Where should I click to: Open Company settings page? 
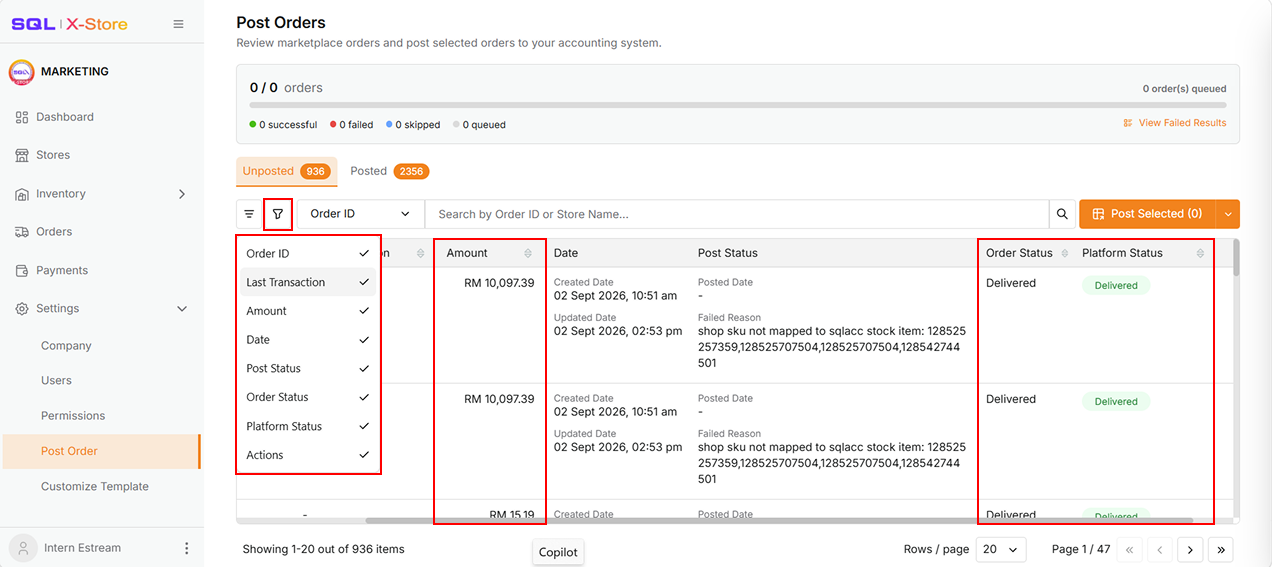(x=66, y=346)
